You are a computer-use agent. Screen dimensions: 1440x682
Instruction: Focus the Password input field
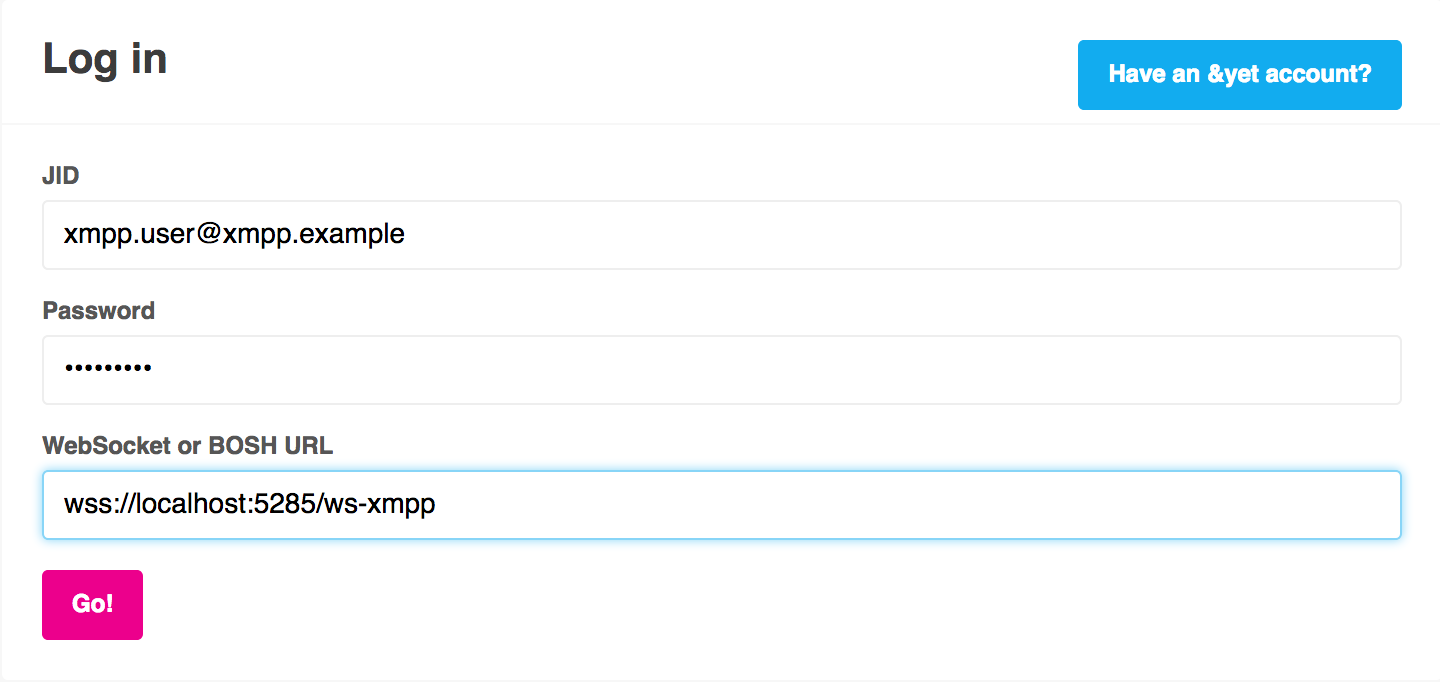(720, 370)
